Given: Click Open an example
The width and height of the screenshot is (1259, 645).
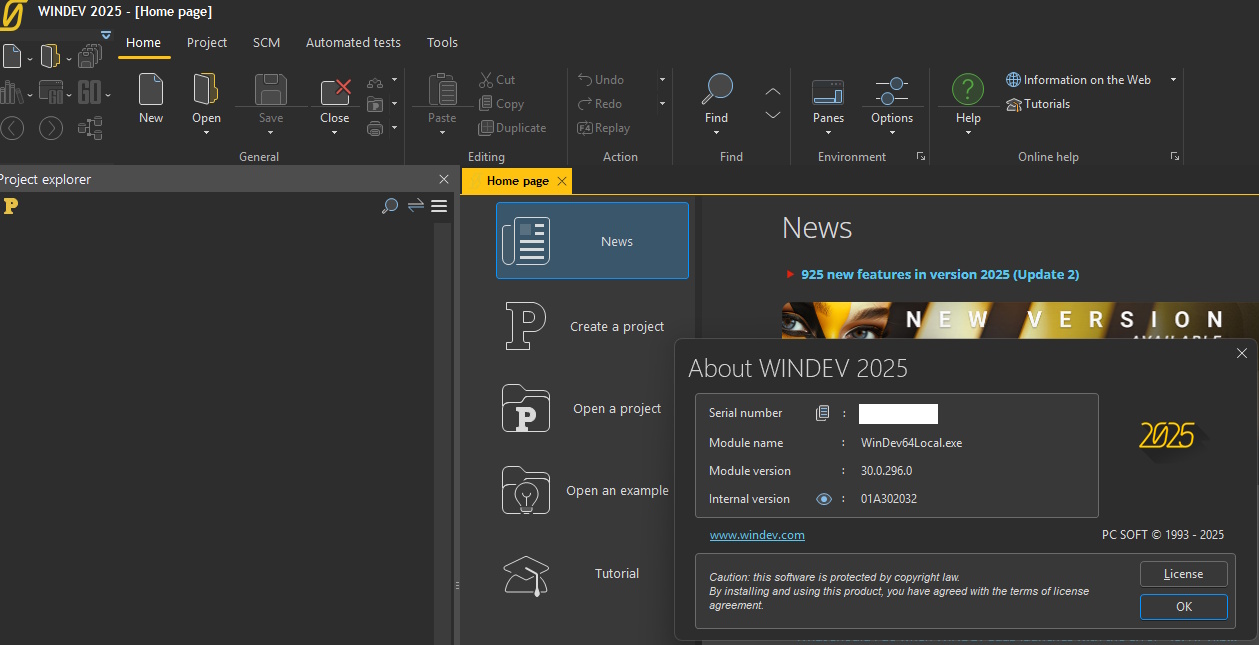Looking at the screenshot, I should 592,491.
